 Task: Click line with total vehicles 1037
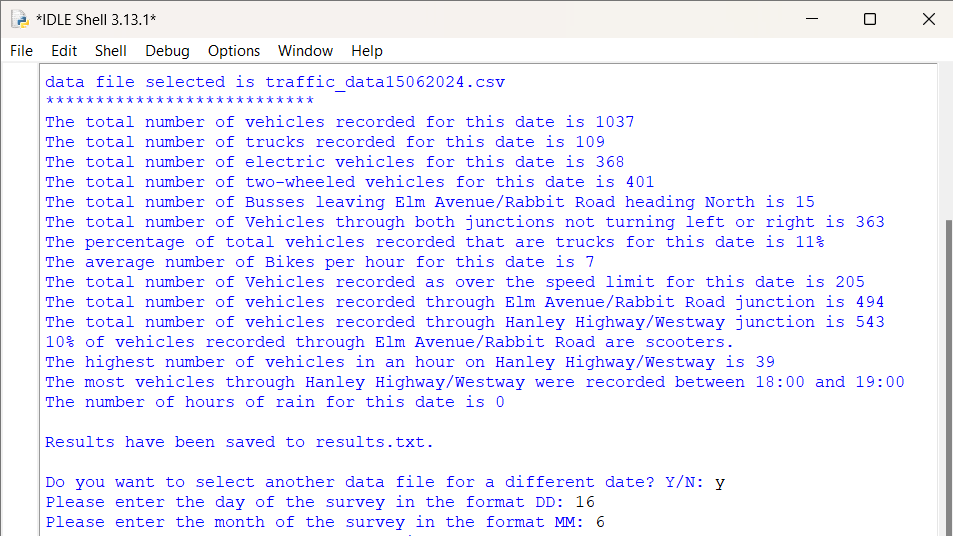click(340, 122)
